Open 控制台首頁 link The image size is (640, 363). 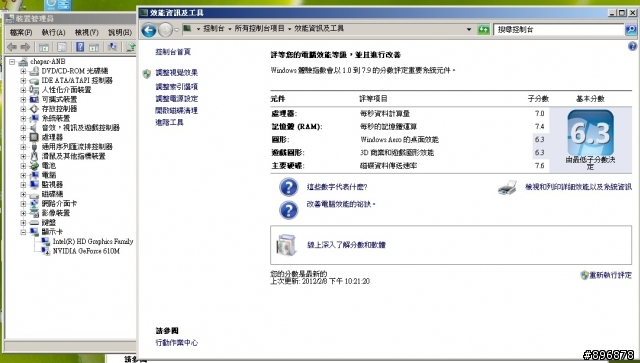(173, 52)
